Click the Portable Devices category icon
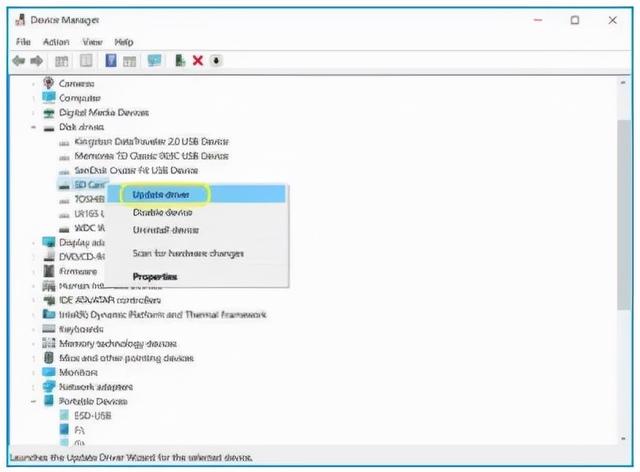 tap(49, 401)
